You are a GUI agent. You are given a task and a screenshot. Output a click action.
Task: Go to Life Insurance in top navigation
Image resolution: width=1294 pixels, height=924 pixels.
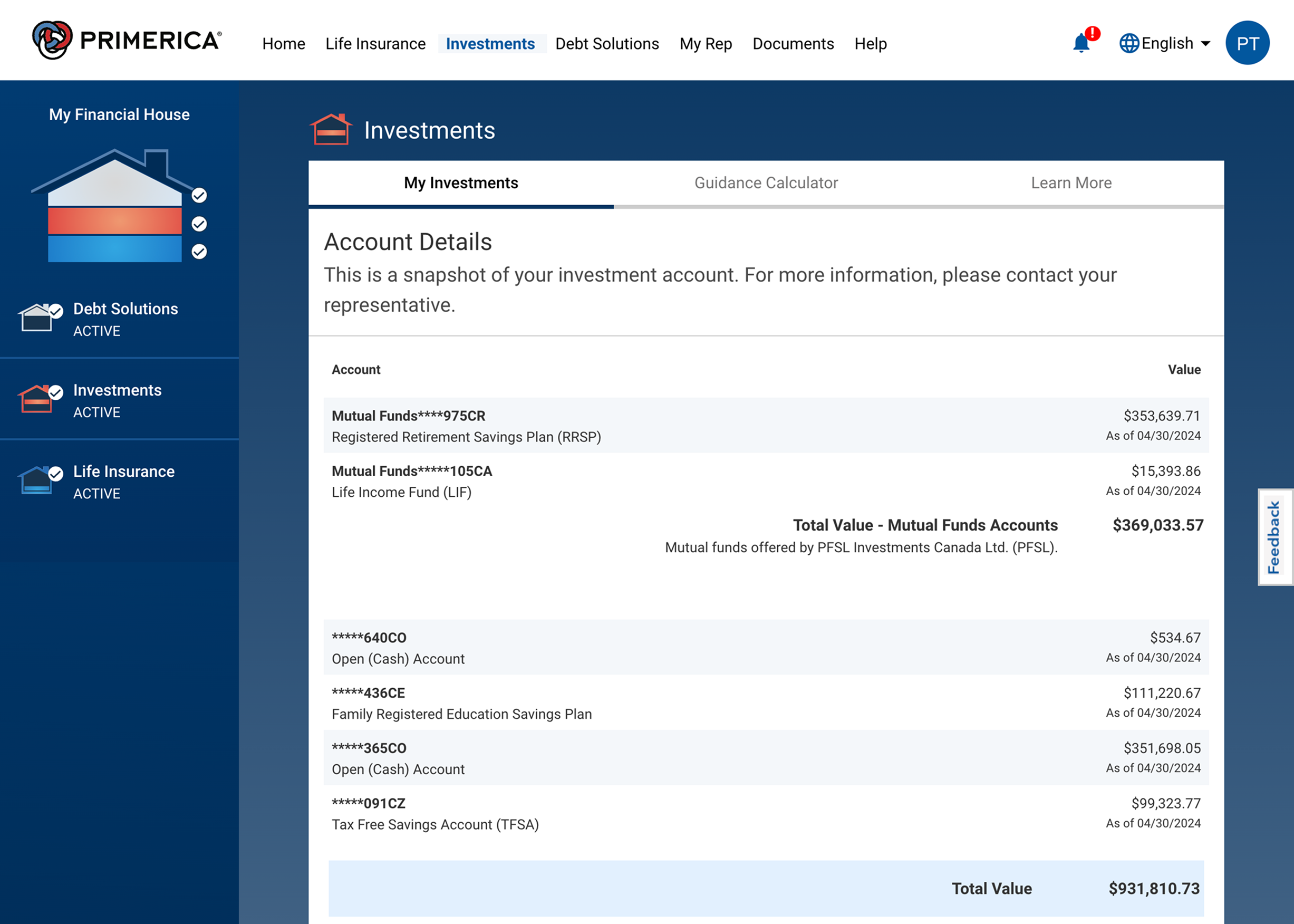375,44
